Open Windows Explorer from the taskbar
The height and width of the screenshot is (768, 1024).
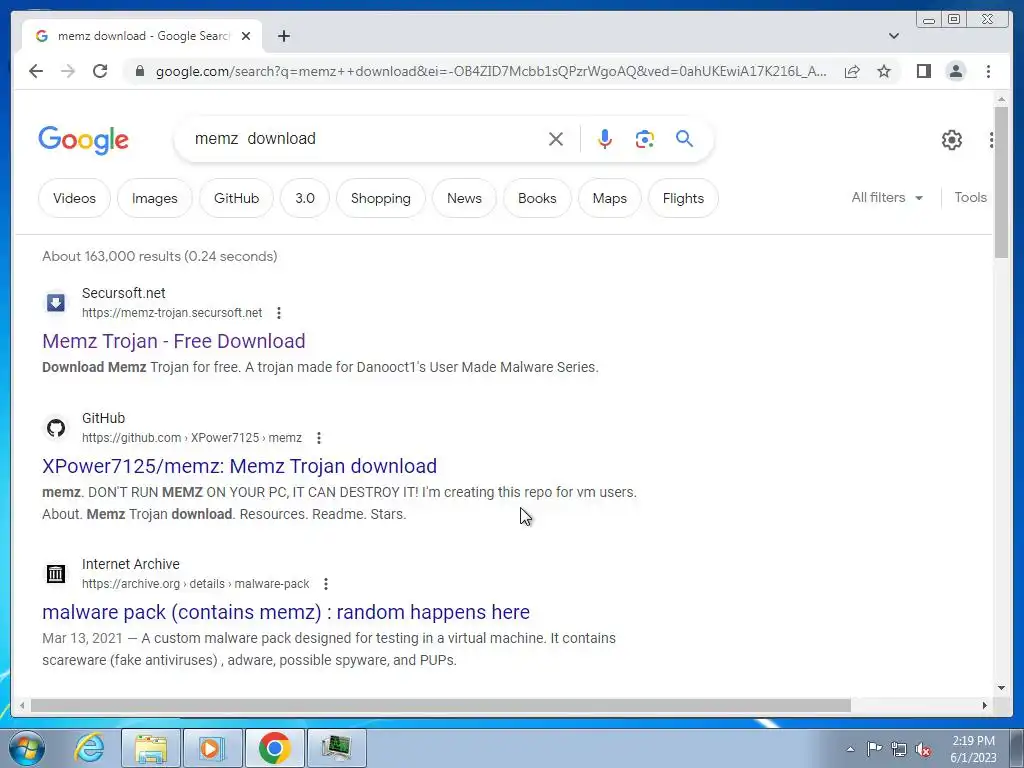pyautogui.click(x=150, y=748)
